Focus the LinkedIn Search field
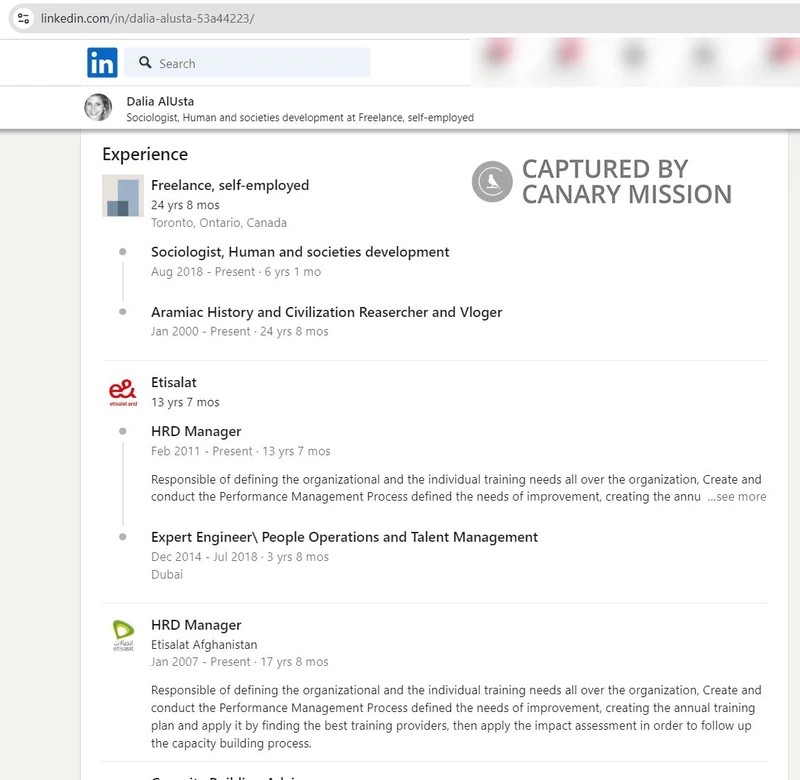 247,63
